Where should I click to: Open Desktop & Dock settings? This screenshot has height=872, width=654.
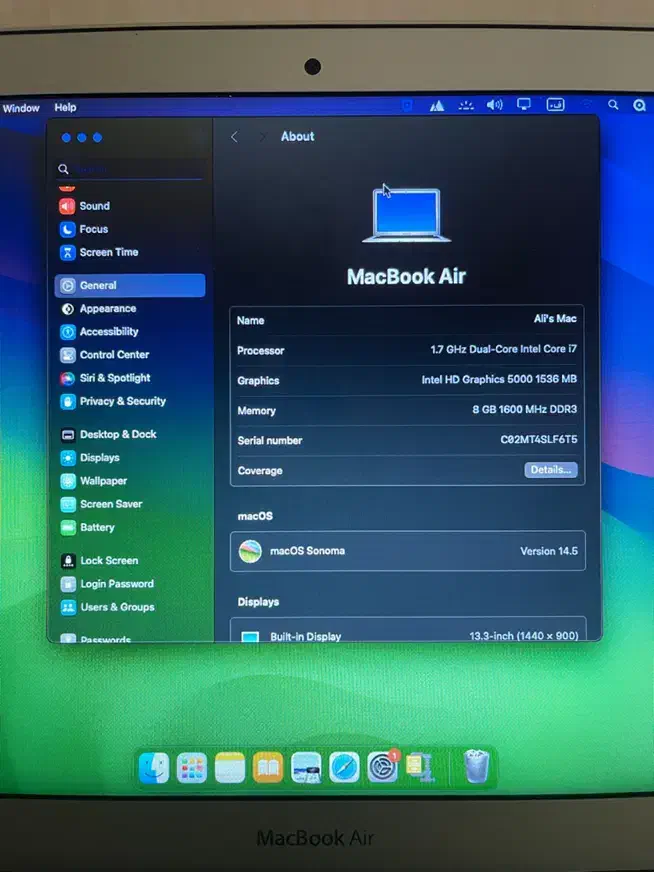point(108,434)
